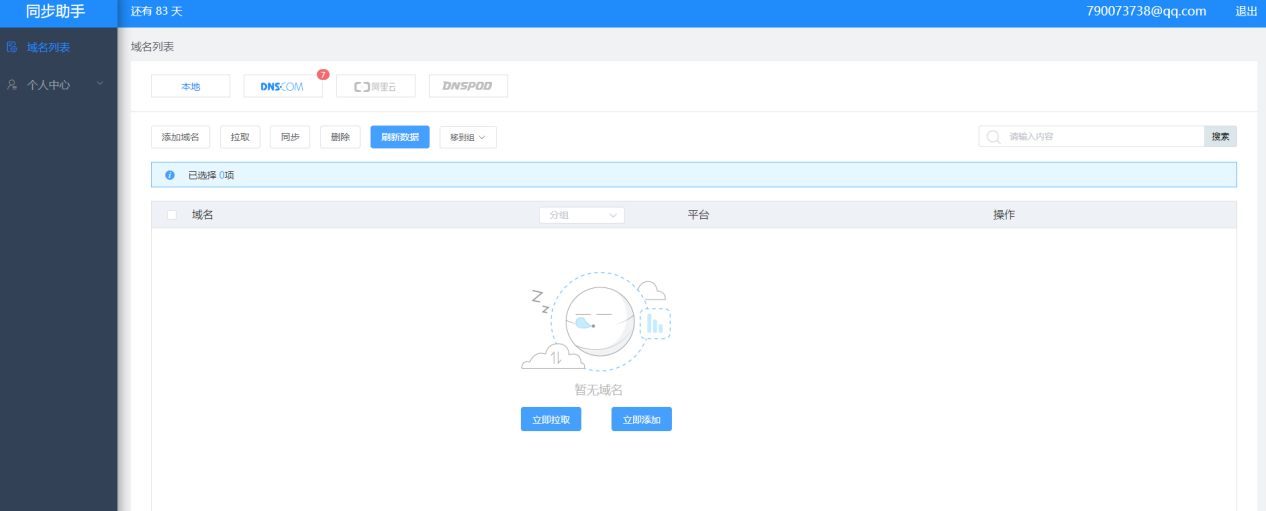Click the search magnifier icon
Viewport: 1266px width, 511px height.
click(x=993, y=137)
